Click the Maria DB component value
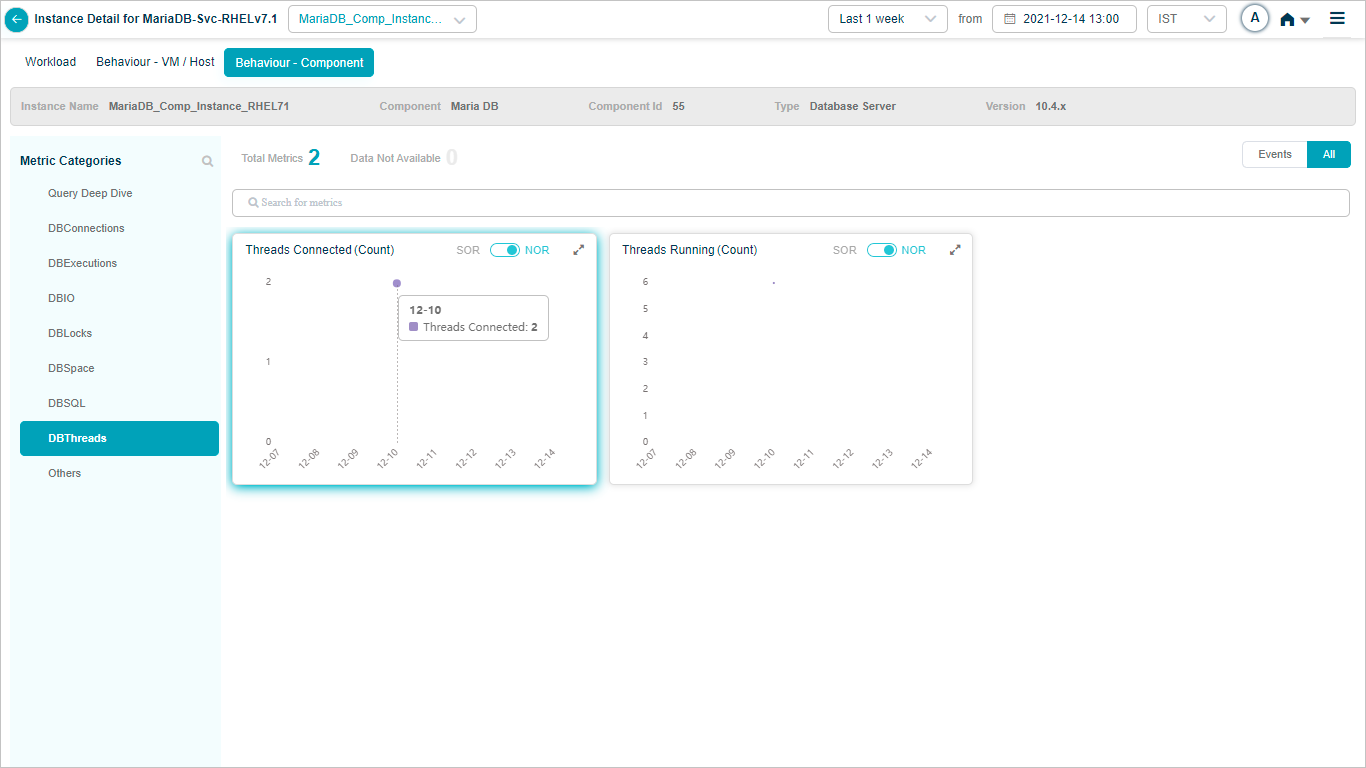The width and height of the screenshot is (1366, 768). (475, 106)
